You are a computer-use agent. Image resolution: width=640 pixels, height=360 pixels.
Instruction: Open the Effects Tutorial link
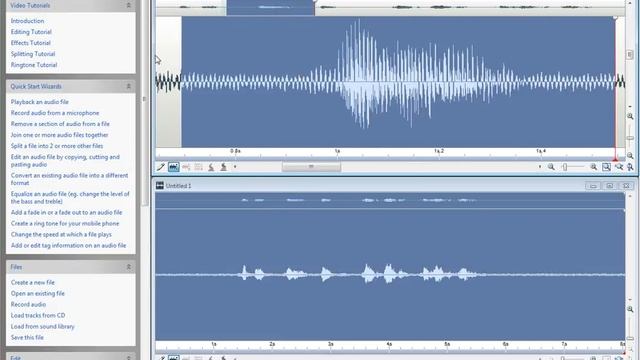(31, 43)
